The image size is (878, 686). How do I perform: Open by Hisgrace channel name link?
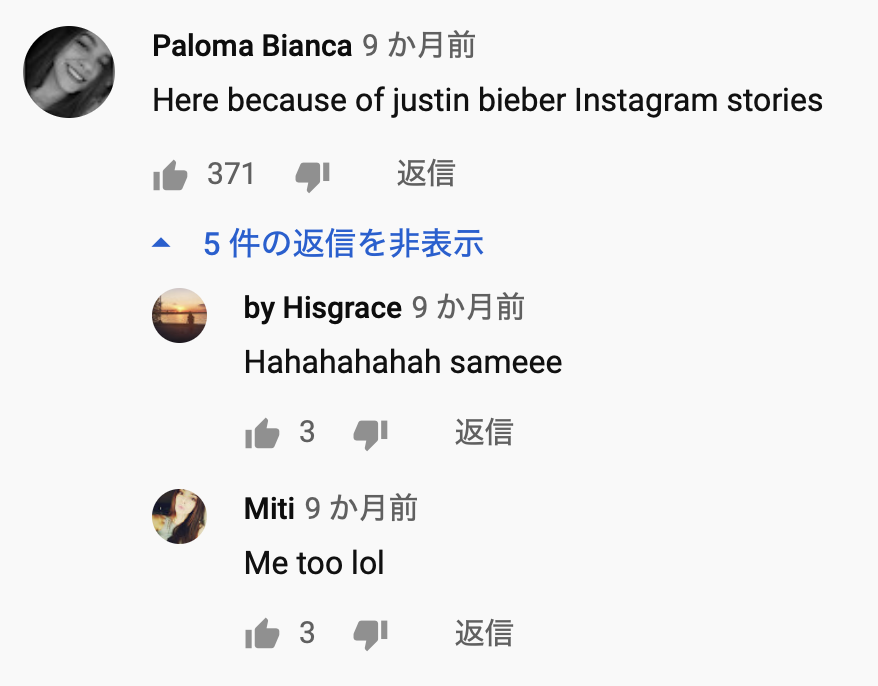[x=322, y=308]
